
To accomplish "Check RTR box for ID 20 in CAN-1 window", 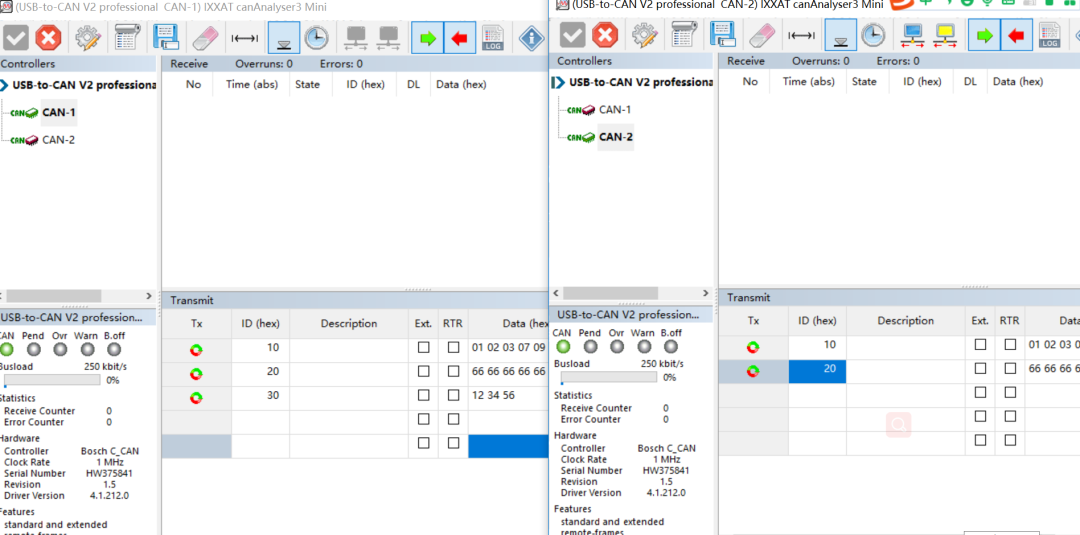I will (x=453, y=371).
